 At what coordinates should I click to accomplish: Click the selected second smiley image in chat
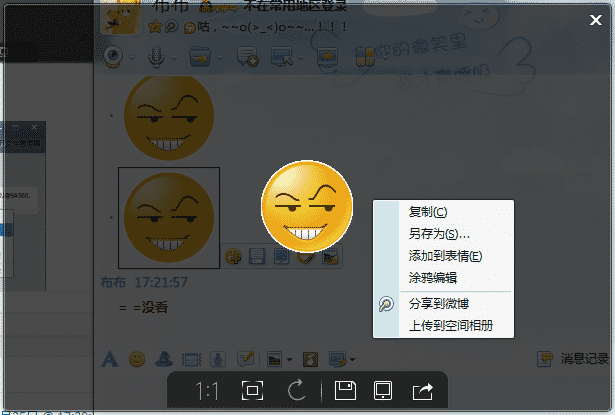point(169,218)
